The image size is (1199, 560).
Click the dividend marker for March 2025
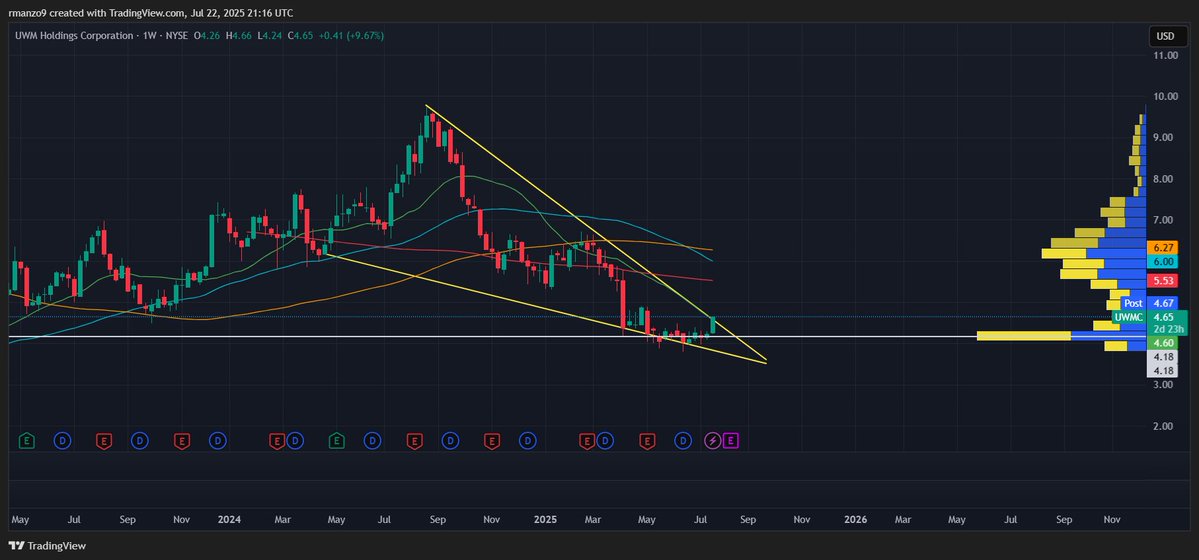tap(605, 441)
